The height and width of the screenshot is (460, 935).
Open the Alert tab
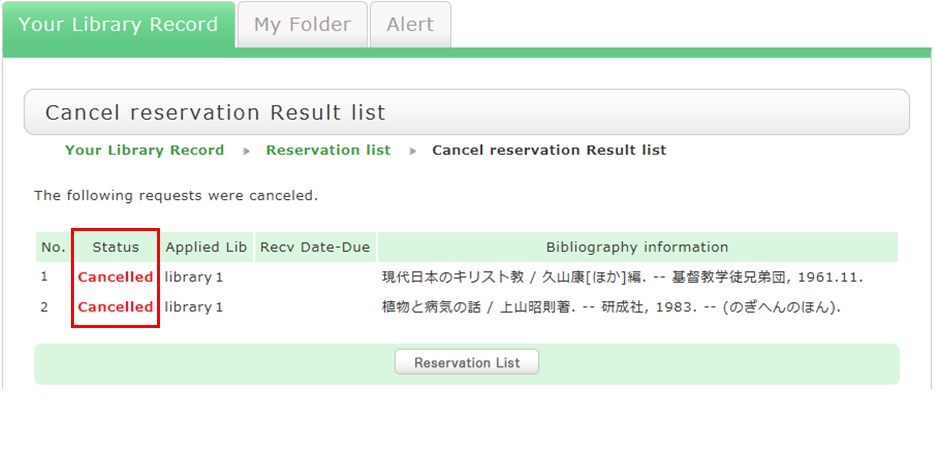tap(410, 24)
